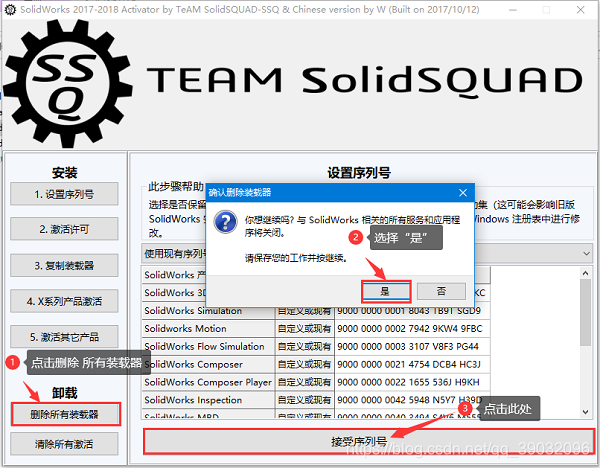600x468 pixels.
Task: Click scrollbar up arrow in serial list
Action: pyautogui.click(x=585, y=273)
